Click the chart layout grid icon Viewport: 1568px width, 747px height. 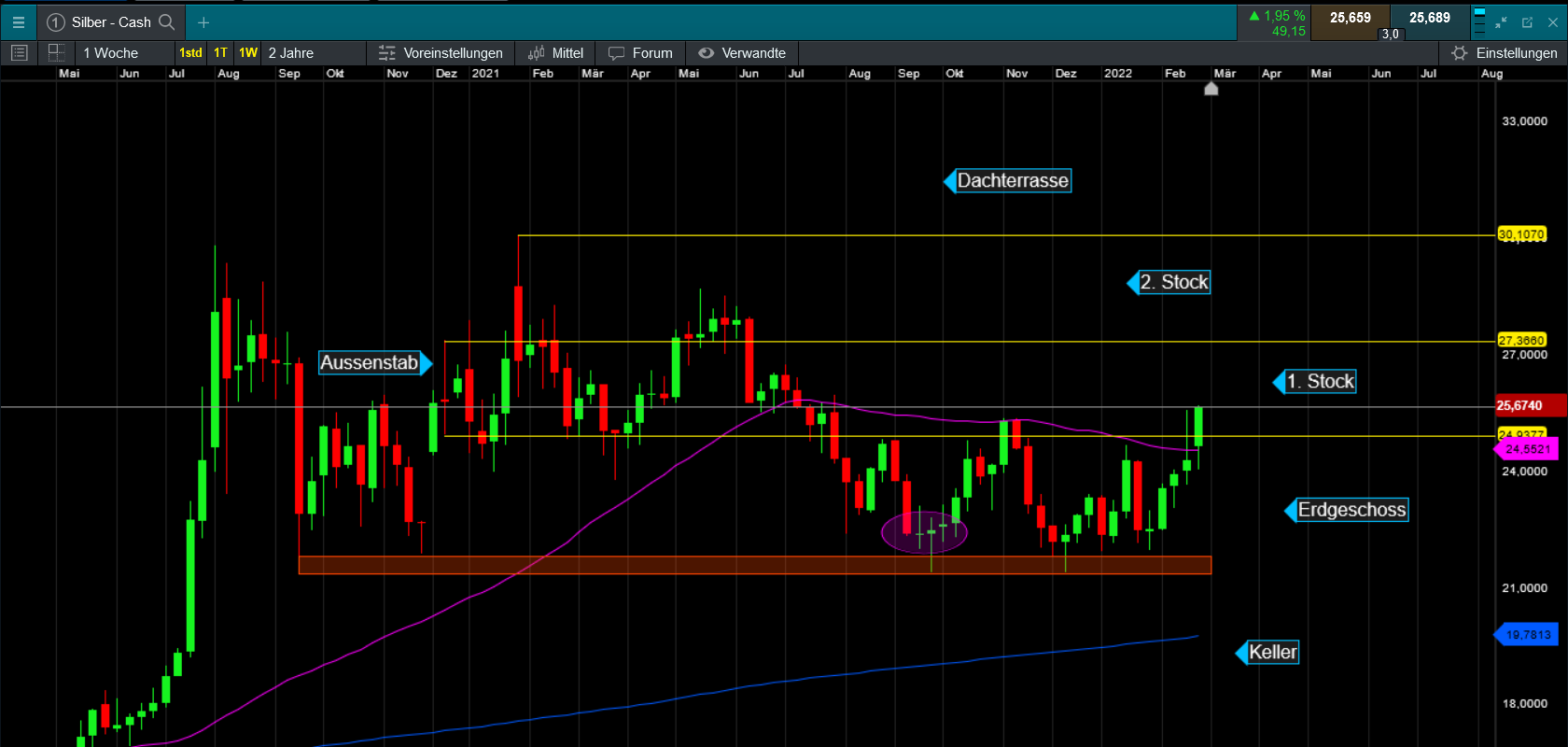click(56, 53)
